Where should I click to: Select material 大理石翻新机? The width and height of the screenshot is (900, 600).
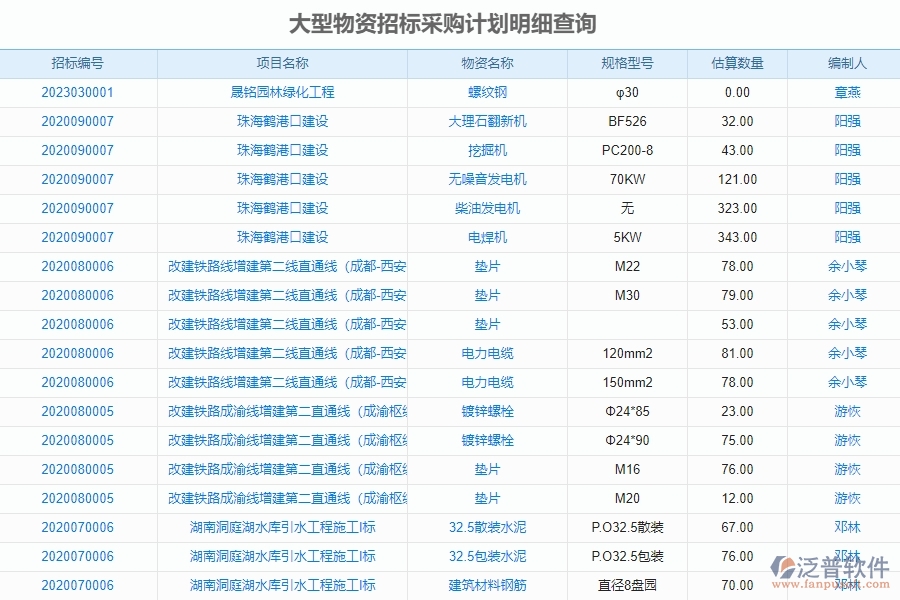487,121
